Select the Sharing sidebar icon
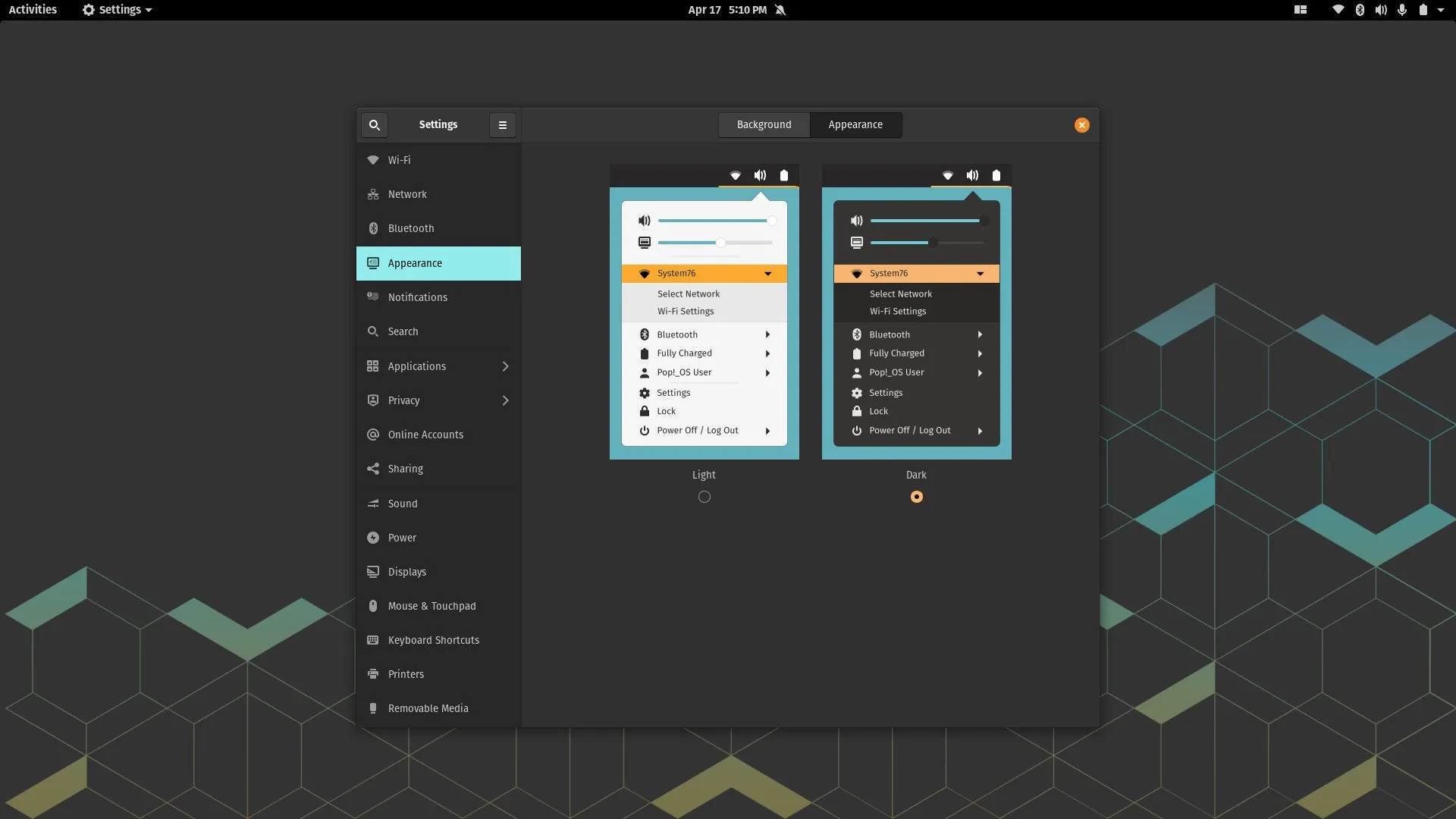Screen dimensions: 1456x819 click(x=373, y=469)
